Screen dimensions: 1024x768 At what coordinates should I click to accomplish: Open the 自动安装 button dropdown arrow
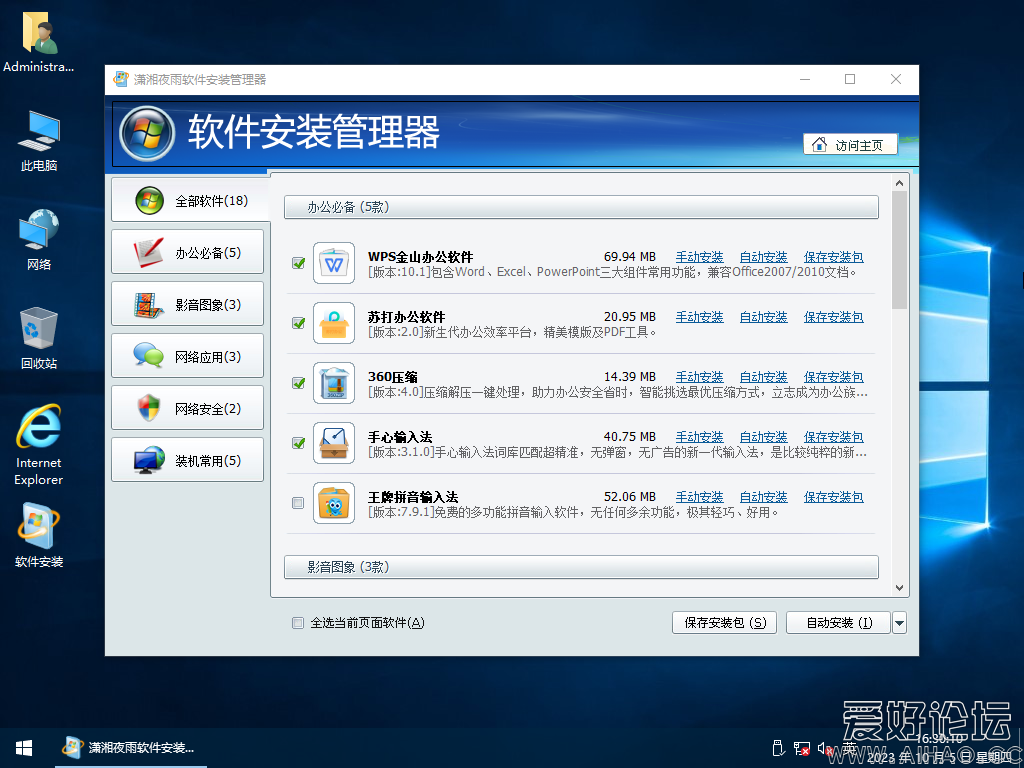(898, 622)
